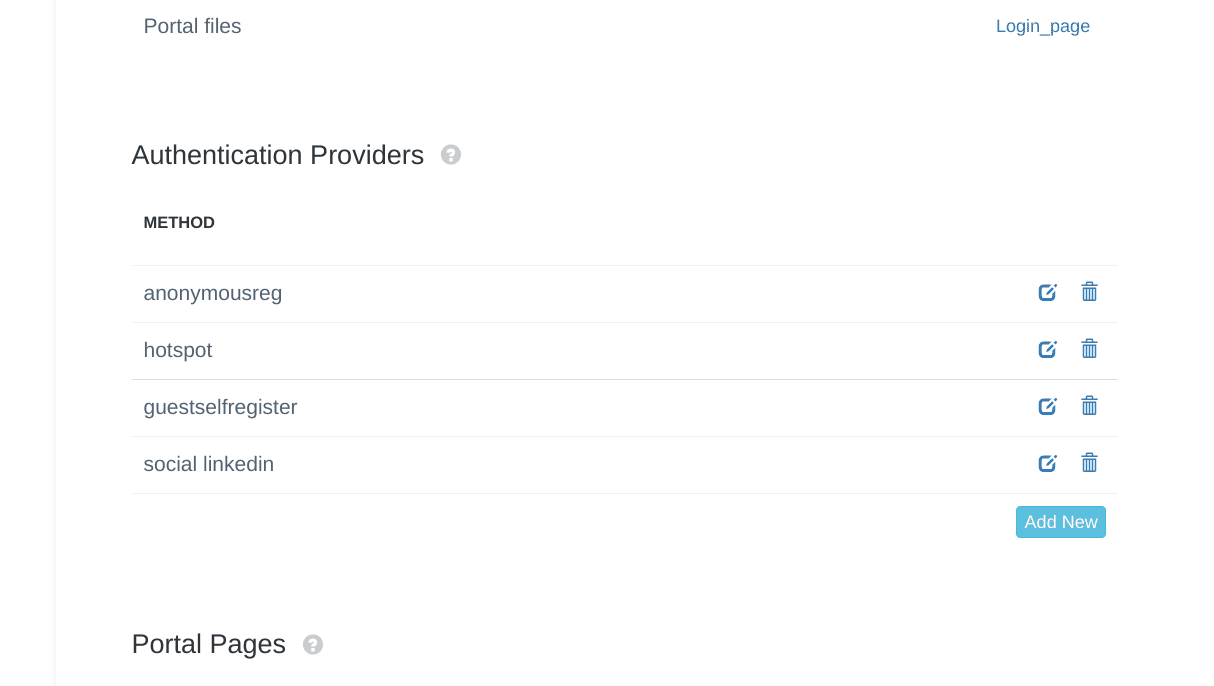Edit the anonymousreg authentication provider
1214x686 pixels.
point(1047,292)
